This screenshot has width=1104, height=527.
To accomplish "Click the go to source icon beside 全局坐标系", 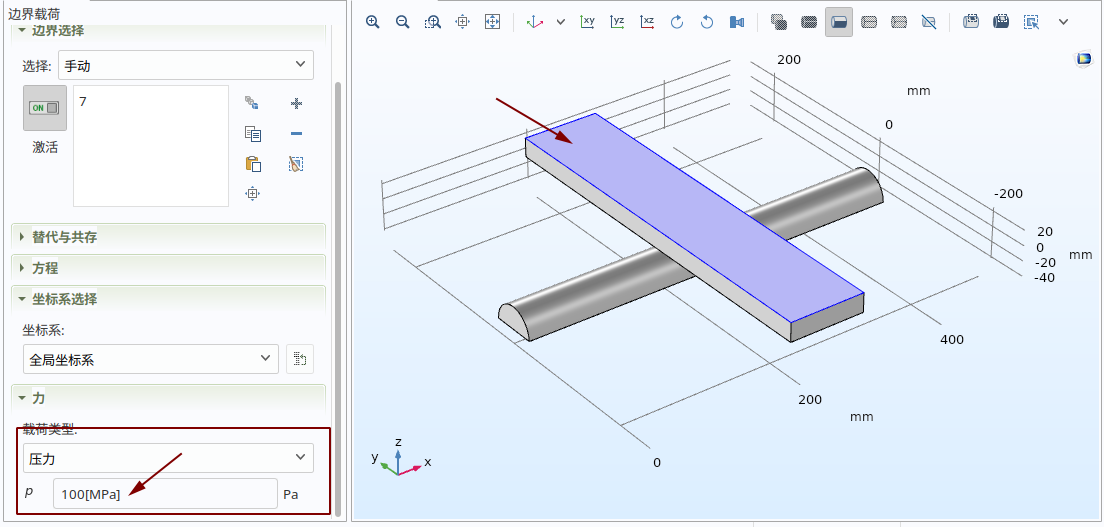I will pos(300,359).
